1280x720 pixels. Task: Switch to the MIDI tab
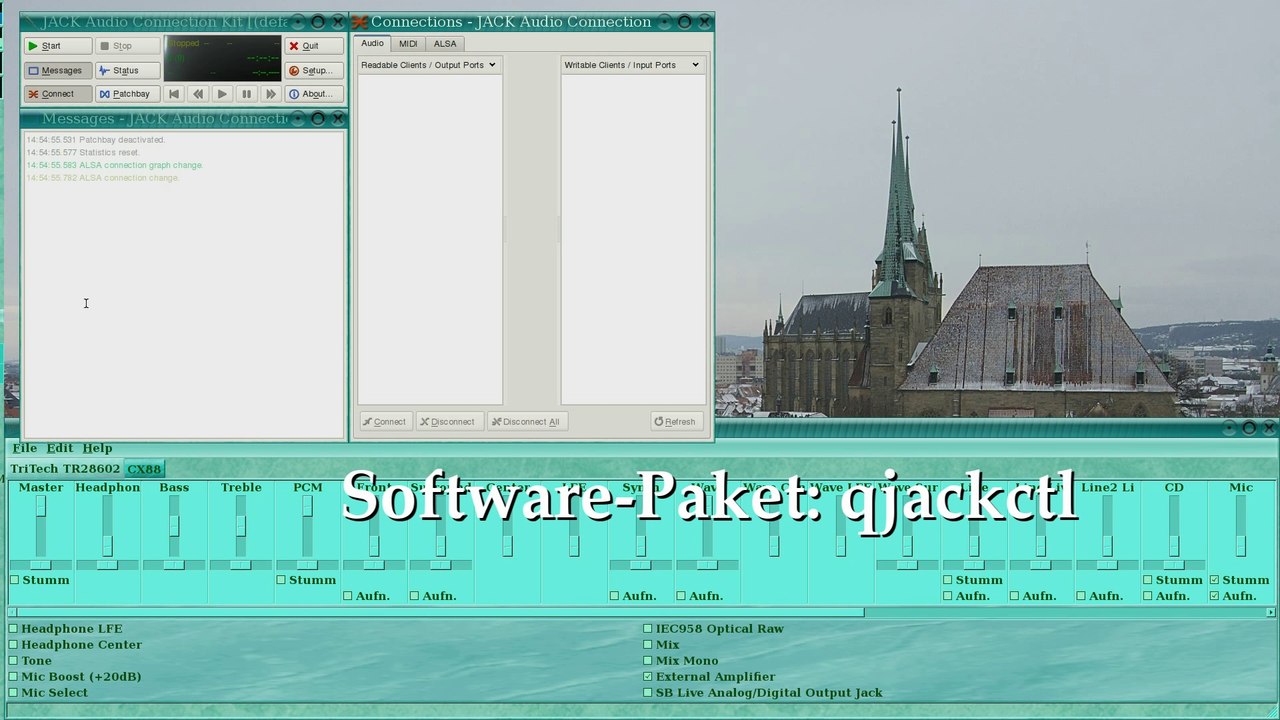(x=408, y=44)
